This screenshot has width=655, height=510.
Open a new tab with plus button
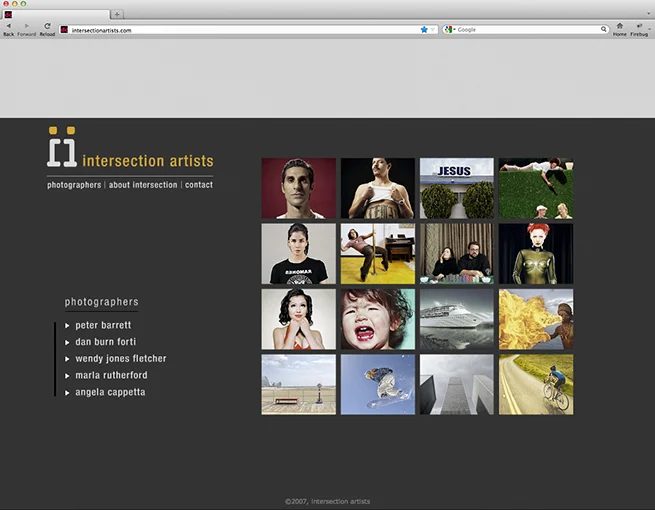point(117,14)
